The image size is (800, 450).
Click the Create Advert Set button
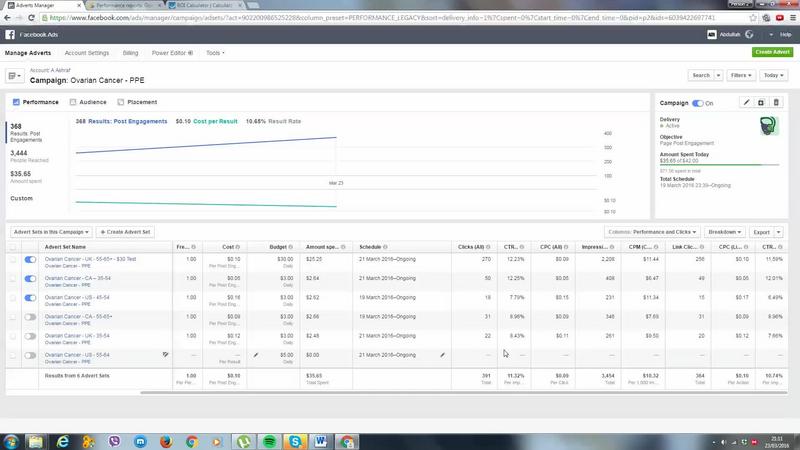pyautogui.click(x=126, y=232)
